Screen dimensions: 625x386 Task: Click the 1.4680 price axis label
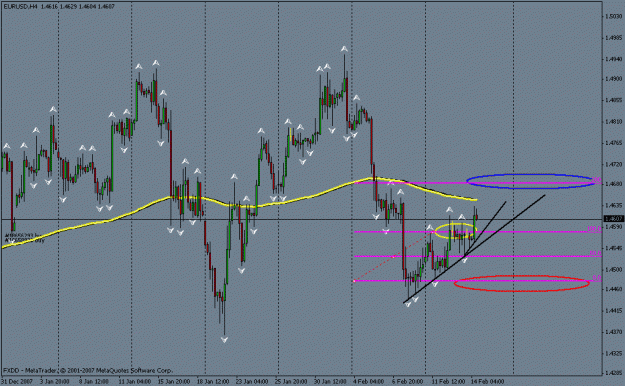tap(614, 184)
